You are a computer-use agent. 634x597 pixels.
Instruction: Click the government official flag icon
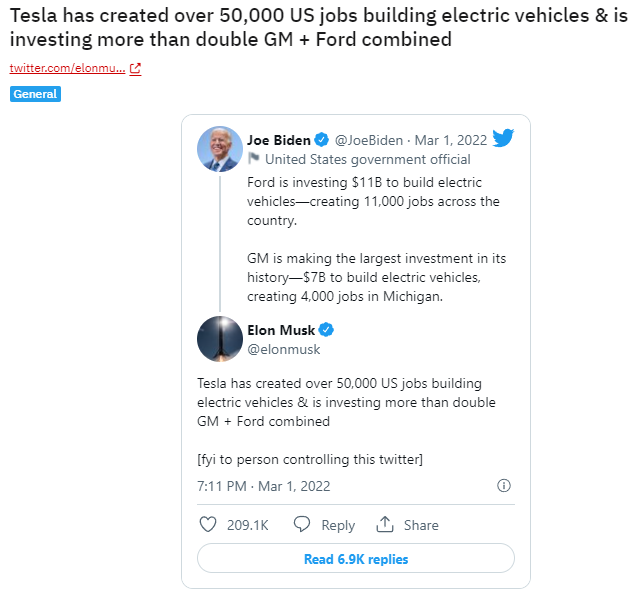pyautogui.click(x=254, y=159)
